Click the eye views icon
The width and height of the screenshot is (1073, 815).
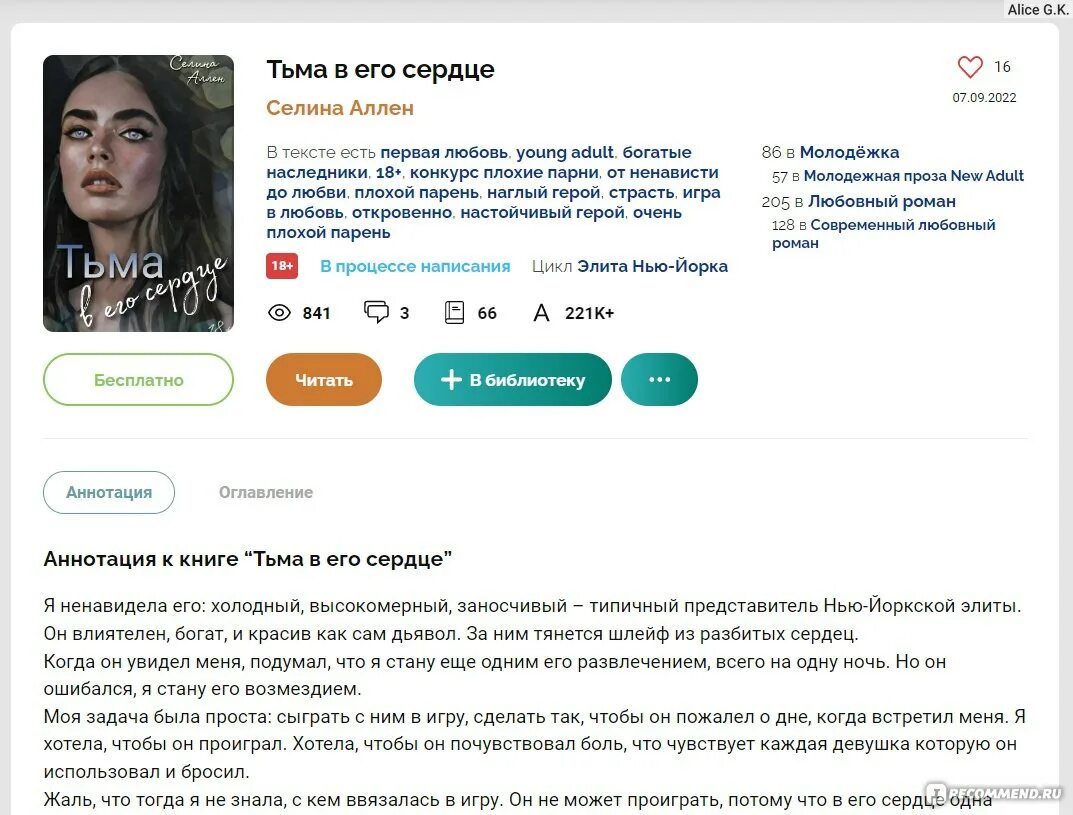pyautogui.click(x=279, y=313)
